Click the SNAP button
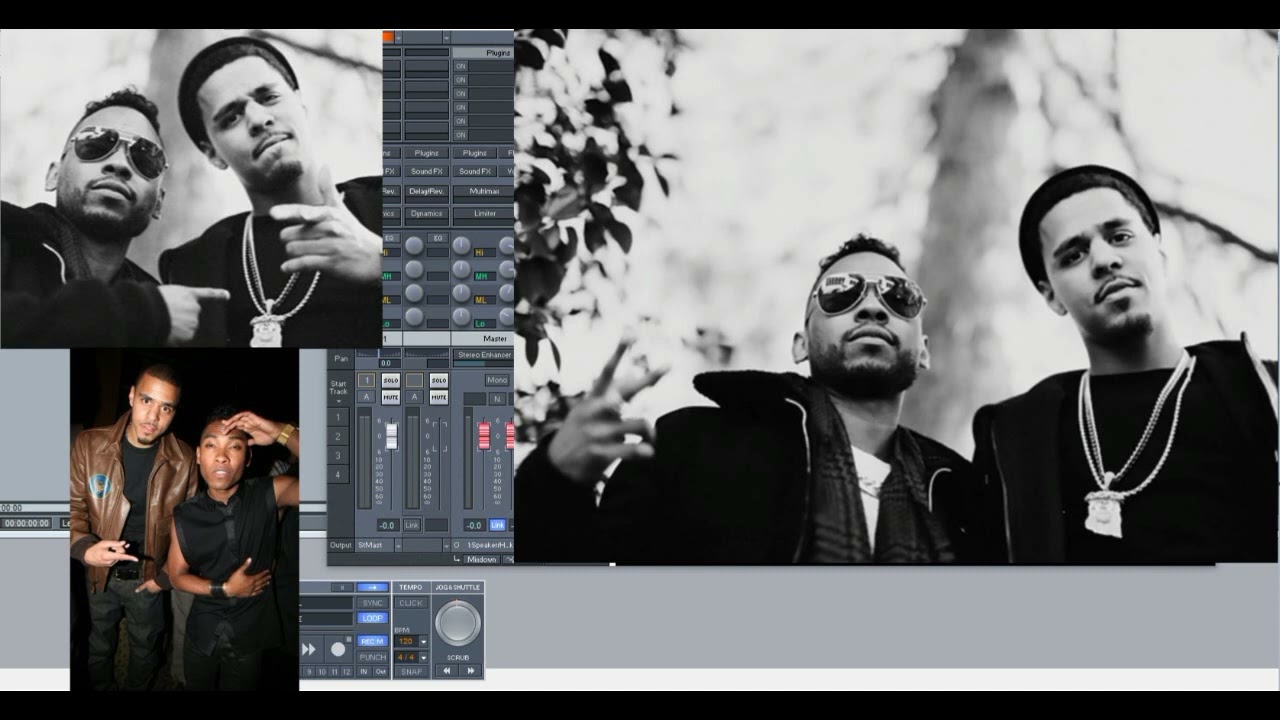 tap(411, 671)
